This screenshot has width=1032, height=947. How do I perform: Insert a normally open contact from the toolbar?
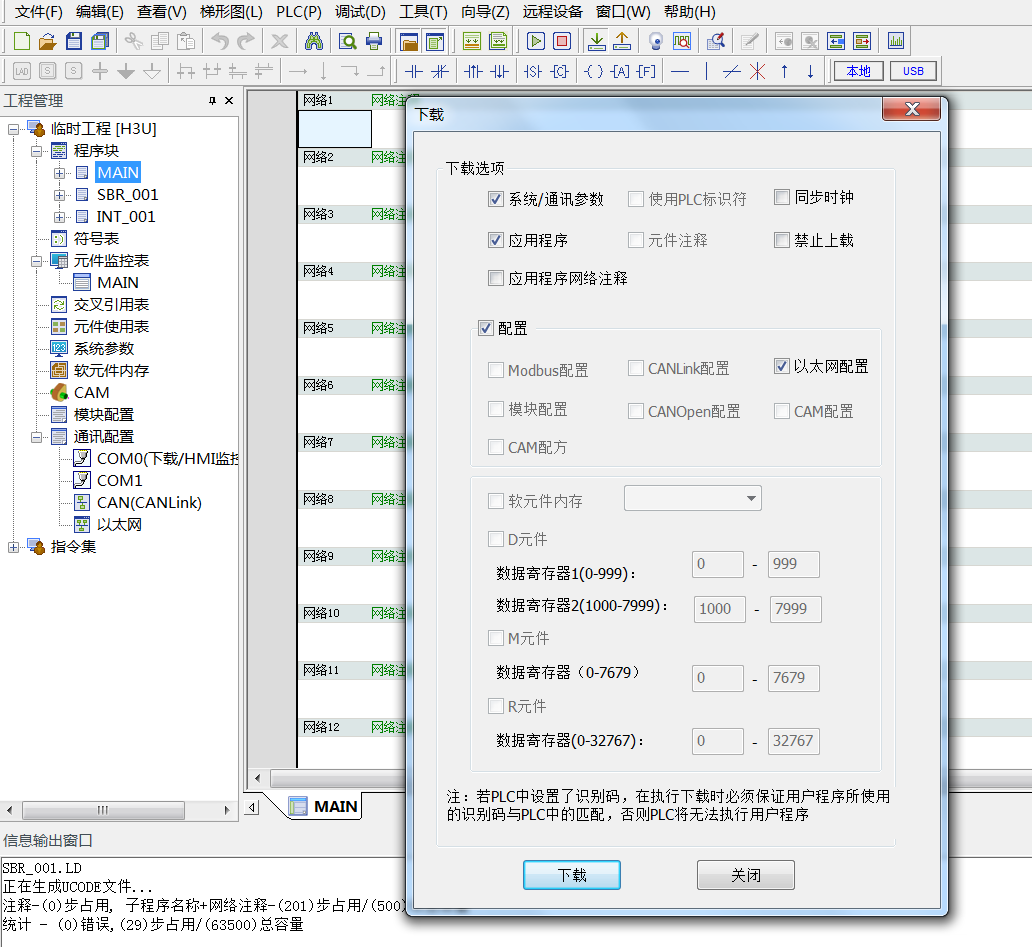coord(413,71)
